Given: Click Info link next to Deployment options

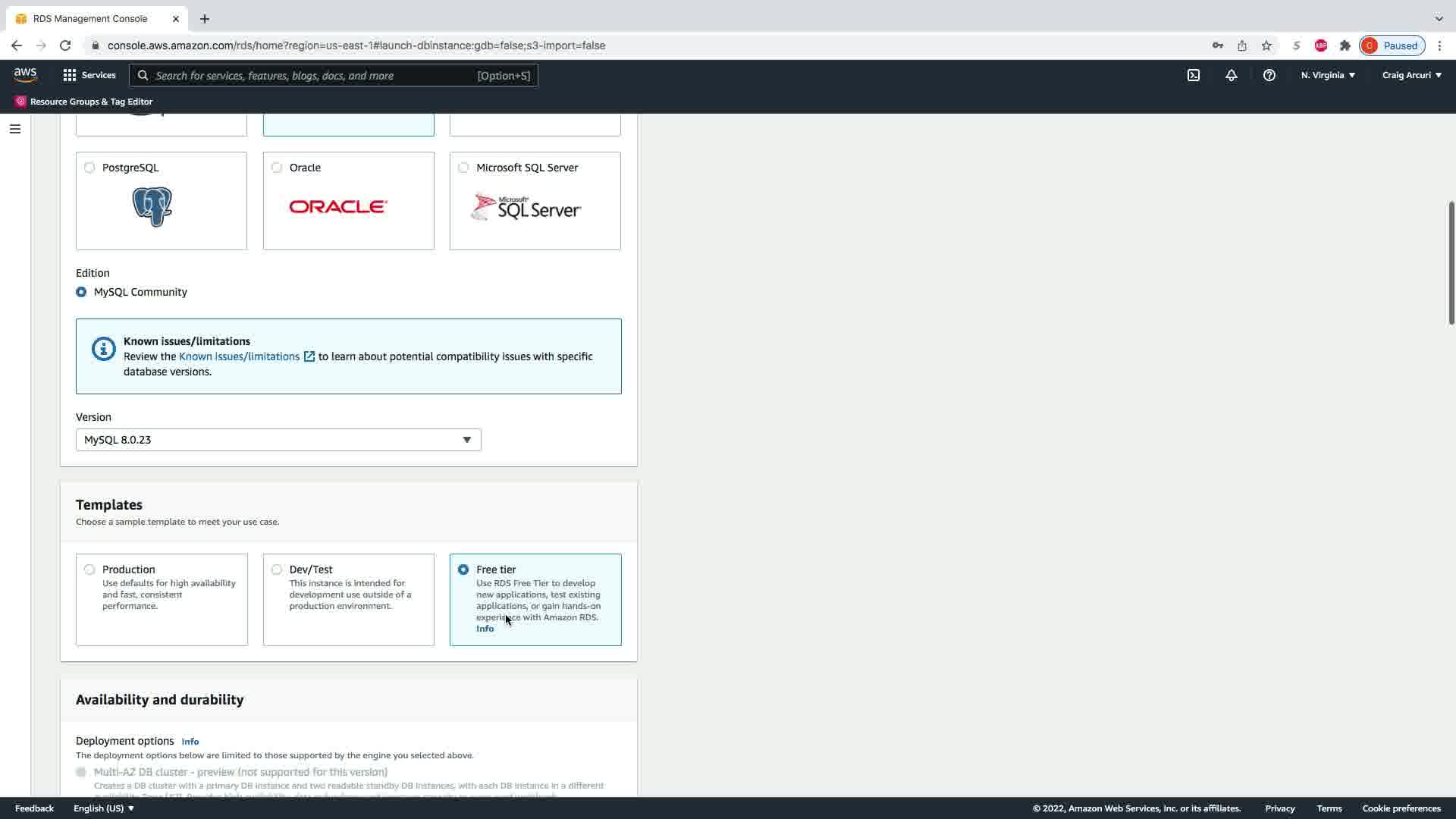Looking at the screenshot, I should pos(190,742).
